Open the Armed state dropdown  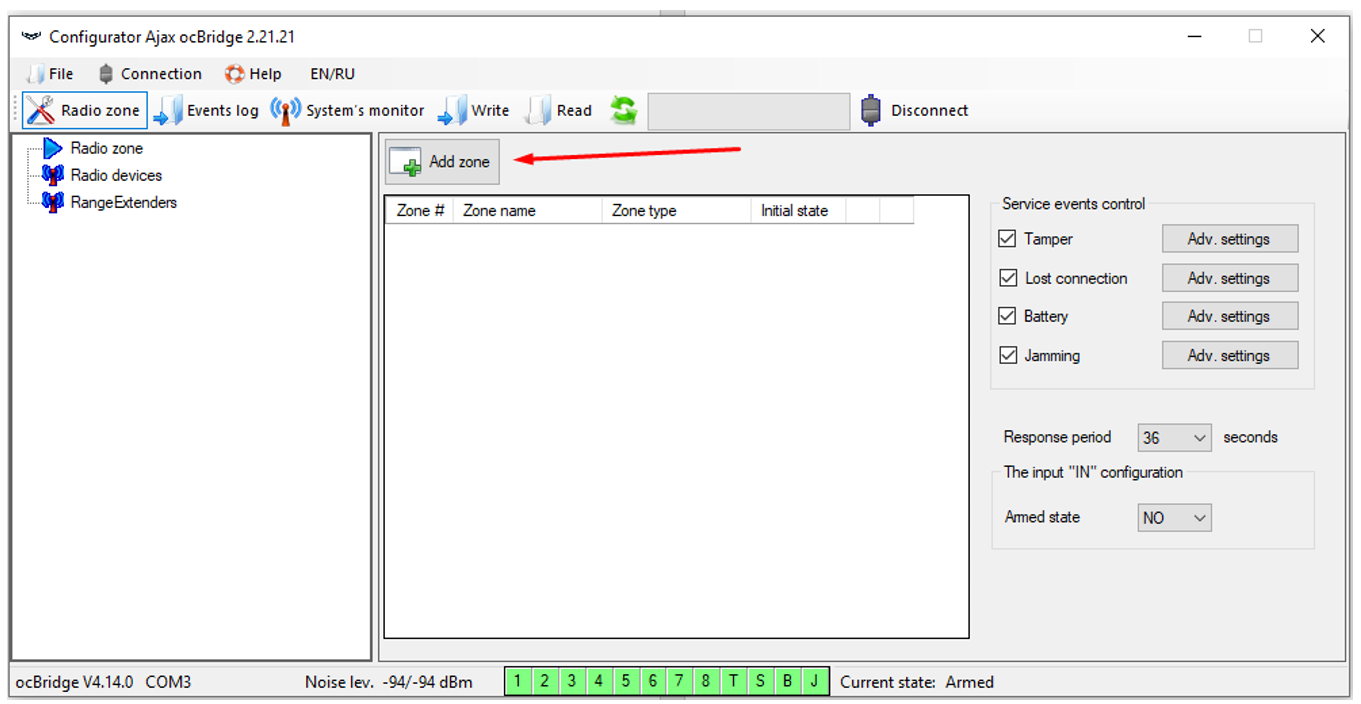coord(1174,517)
